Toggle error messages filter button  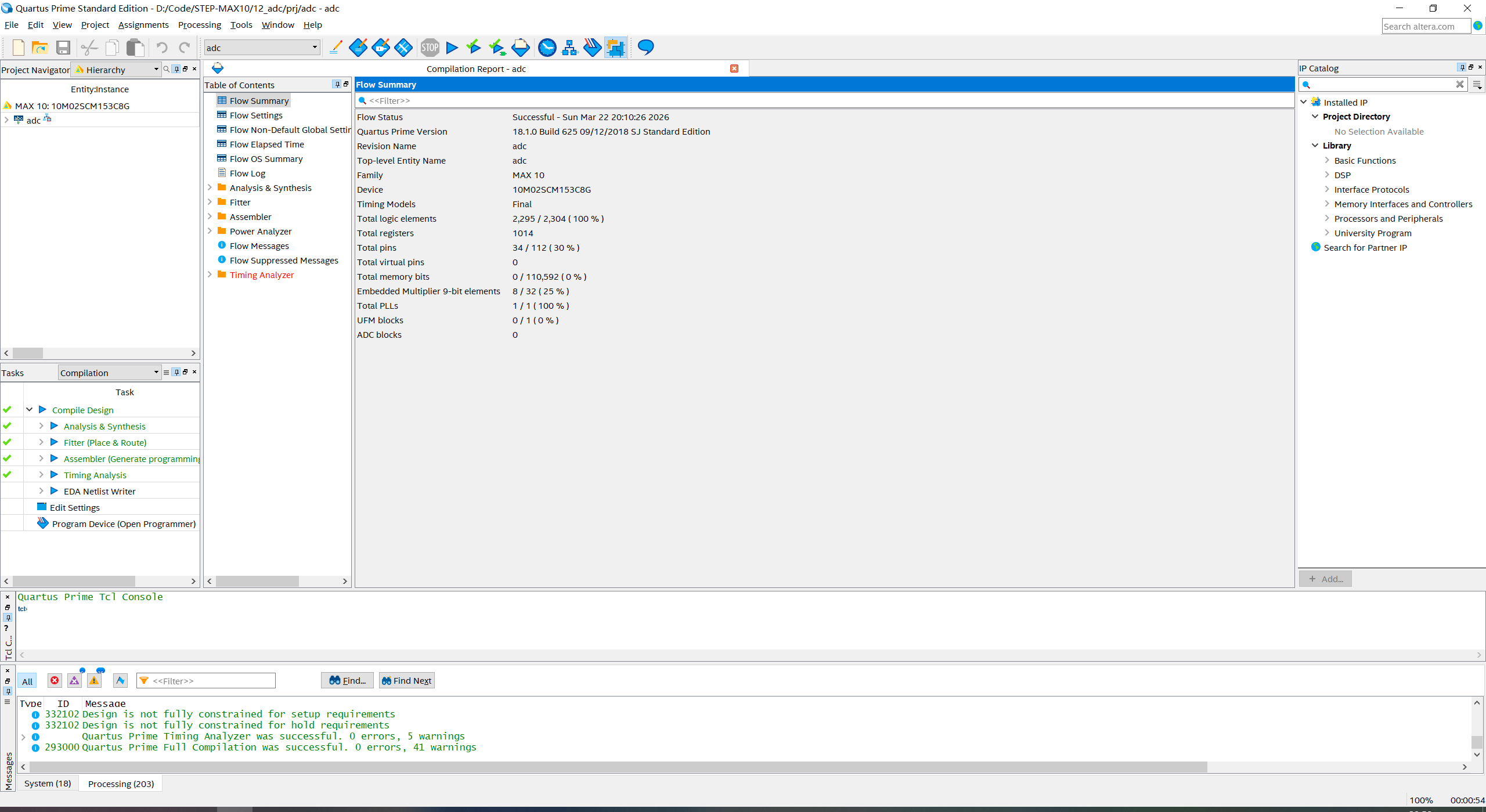pos(55,680)
